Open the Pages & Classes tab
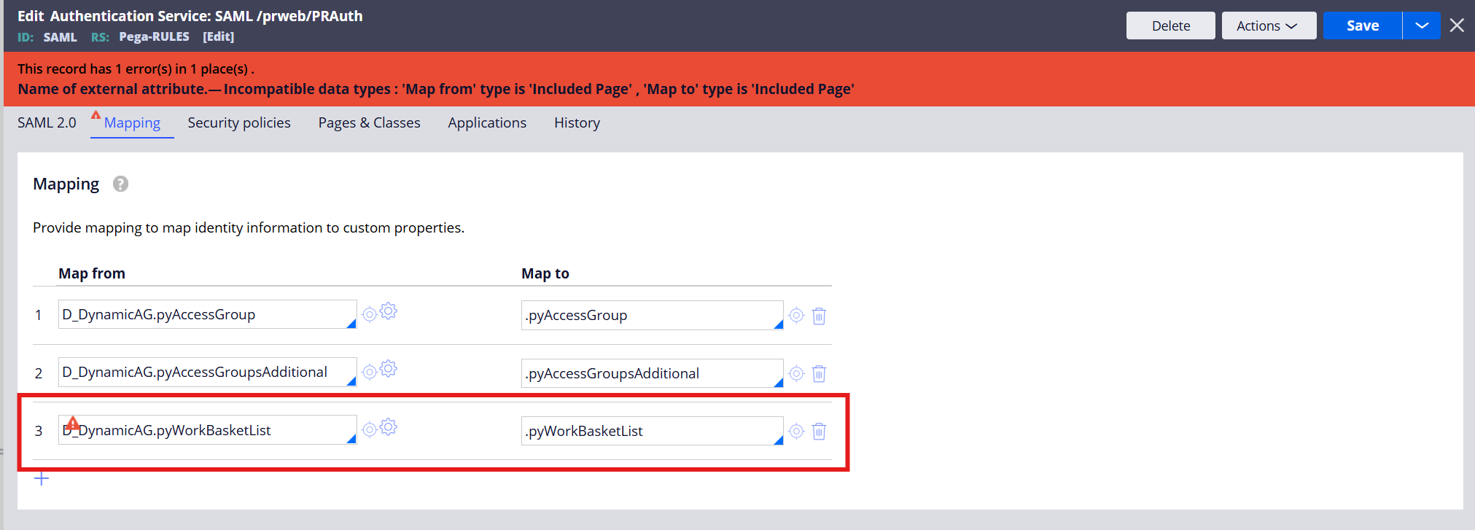 (369, 123)
